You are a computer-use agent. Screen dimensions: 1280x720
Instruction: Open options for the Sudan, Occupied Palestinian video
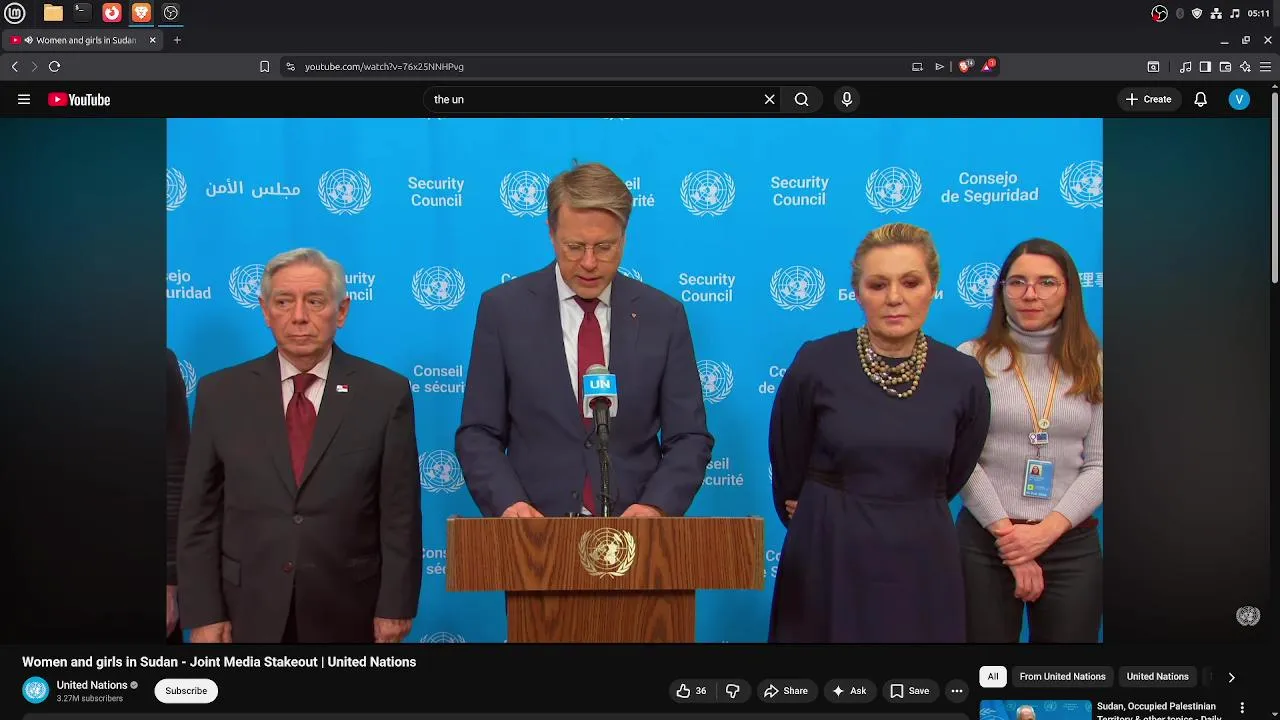pyautogui.click(x=1242, y=708)
